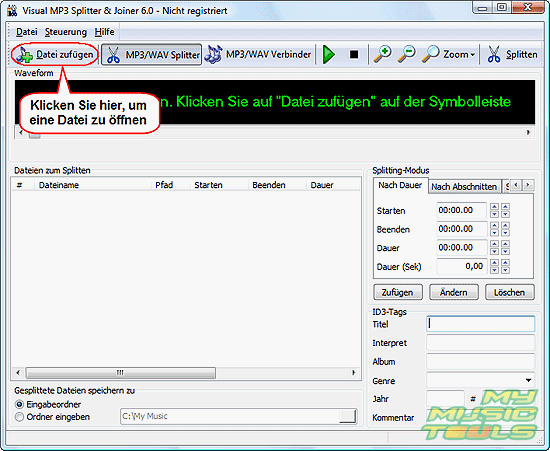Zoom in with the plus magnifier icon

coord(382,54)
